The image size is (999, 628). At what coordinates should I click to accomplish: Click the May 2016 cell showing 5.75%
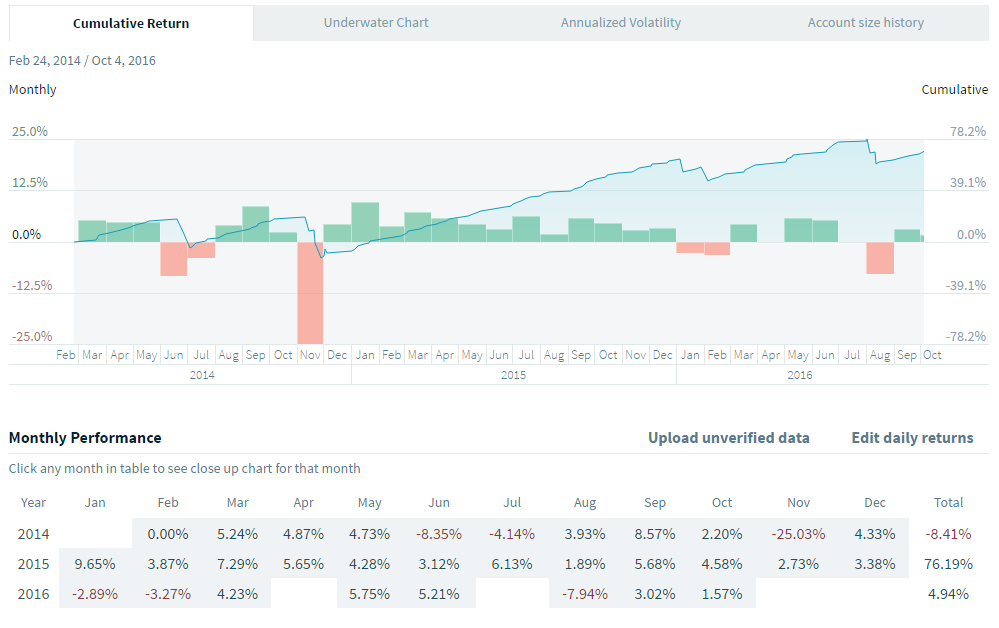[371, 594]
